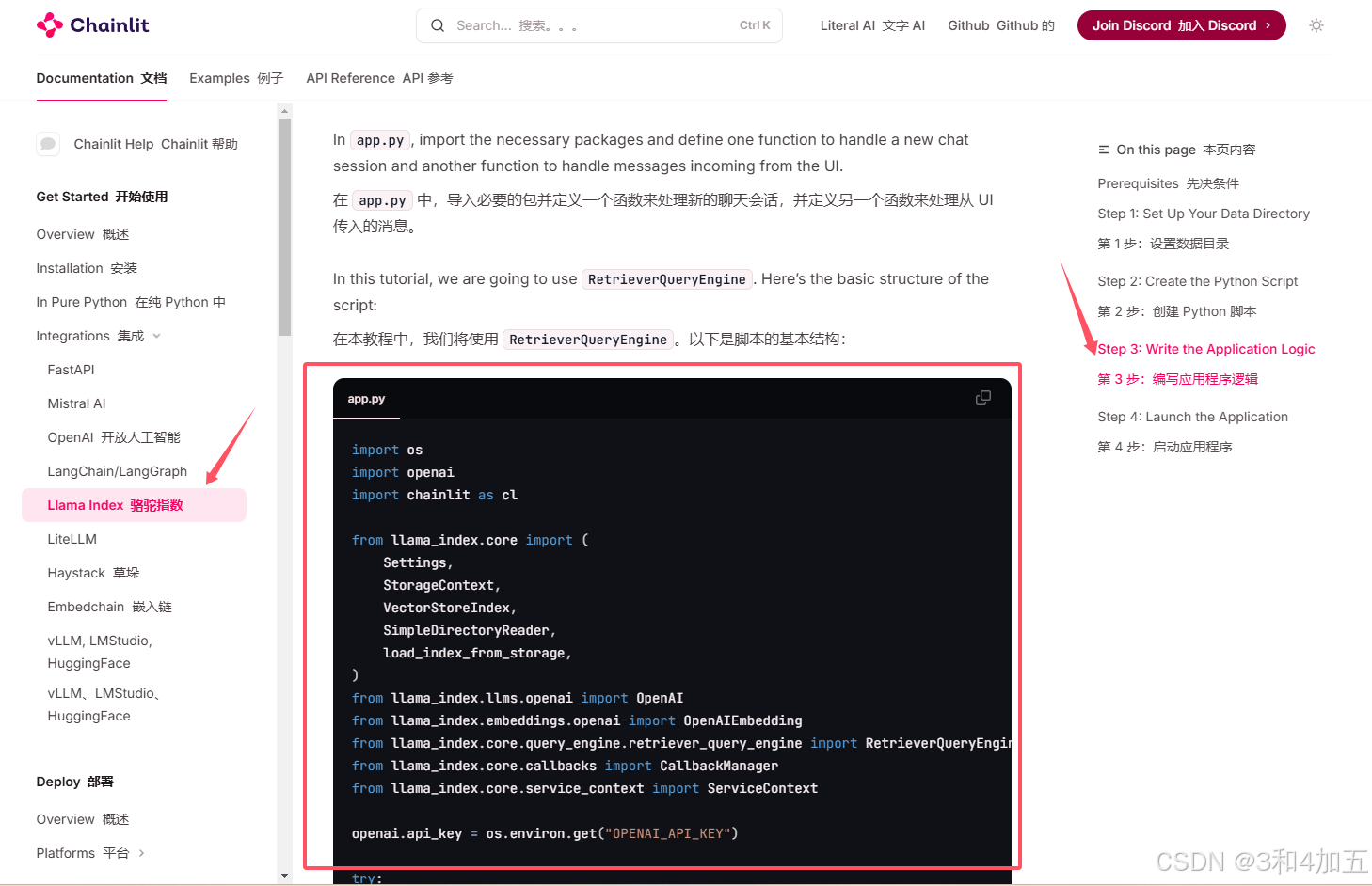1372x886 pixels.
Task: Click sidebar scrollbar up arrow
Action: (x=285, y=111)
